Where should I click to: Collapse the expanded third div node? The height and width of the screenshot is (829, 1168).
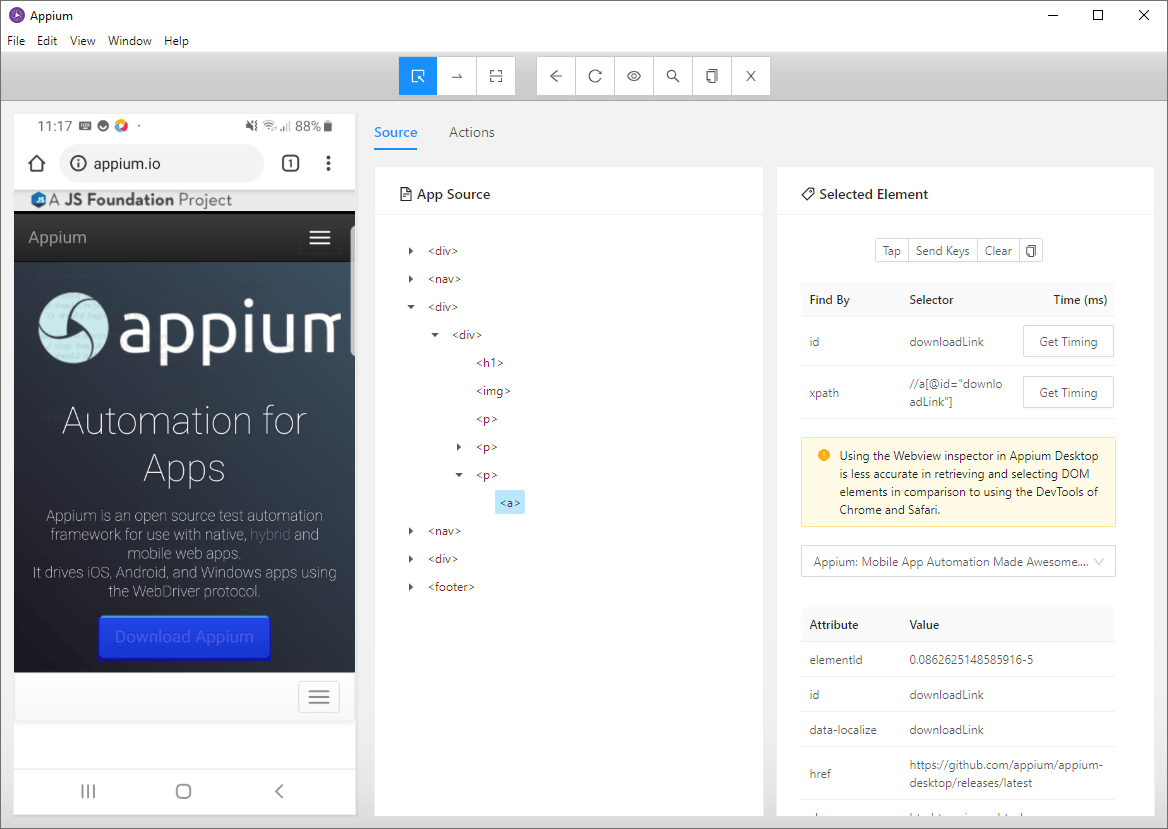coord(410,306)
